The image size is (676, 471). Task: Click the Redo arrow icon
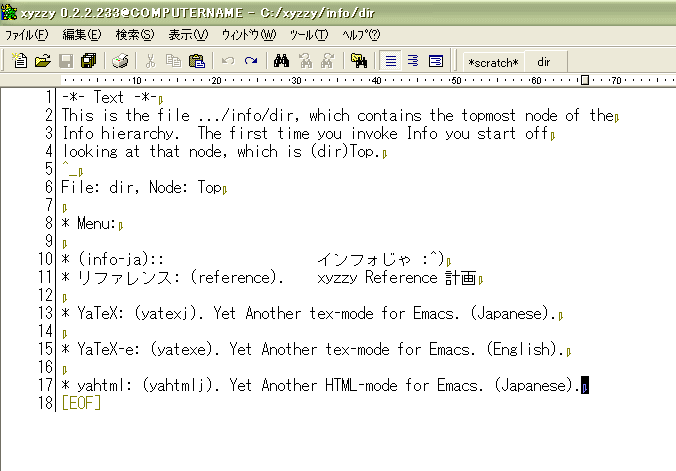coord(251,61)
